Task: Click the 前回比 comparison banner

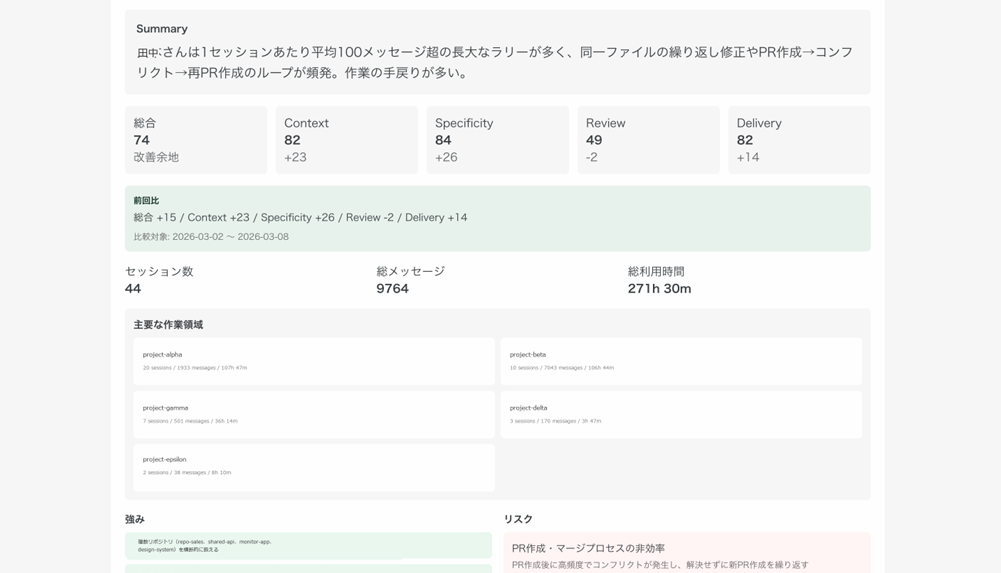Action: (497, 218)
